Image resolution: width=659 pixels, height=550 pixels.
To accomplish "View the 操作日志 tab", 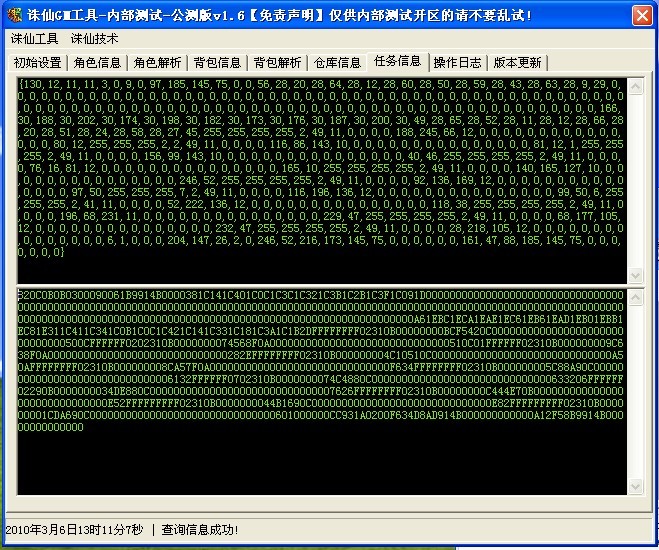I will click(457, 62).
